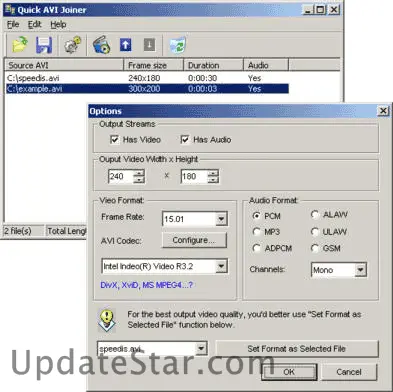393x392 pixels.
Task: Click the Configure... button
Action: [194, 240]
